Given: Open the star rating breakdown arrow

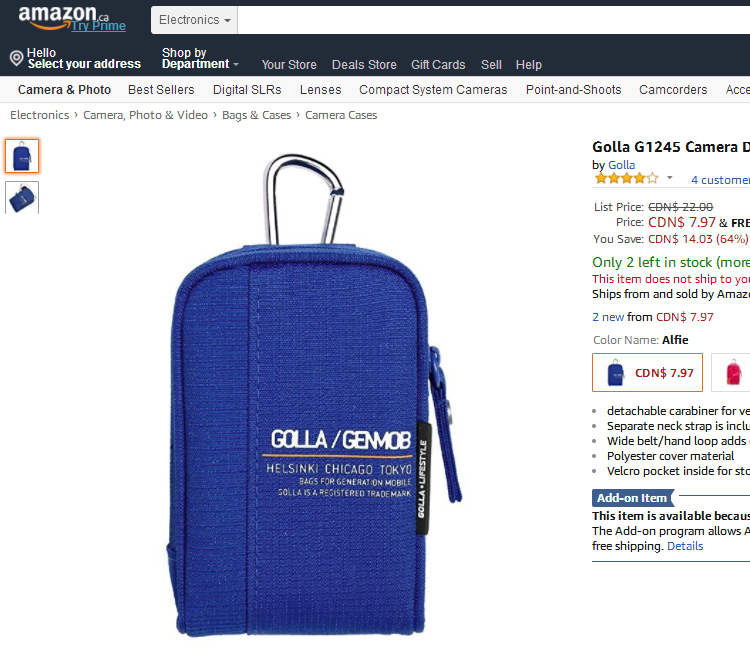Looking at the screenshot, I should (x=670, y=178).
